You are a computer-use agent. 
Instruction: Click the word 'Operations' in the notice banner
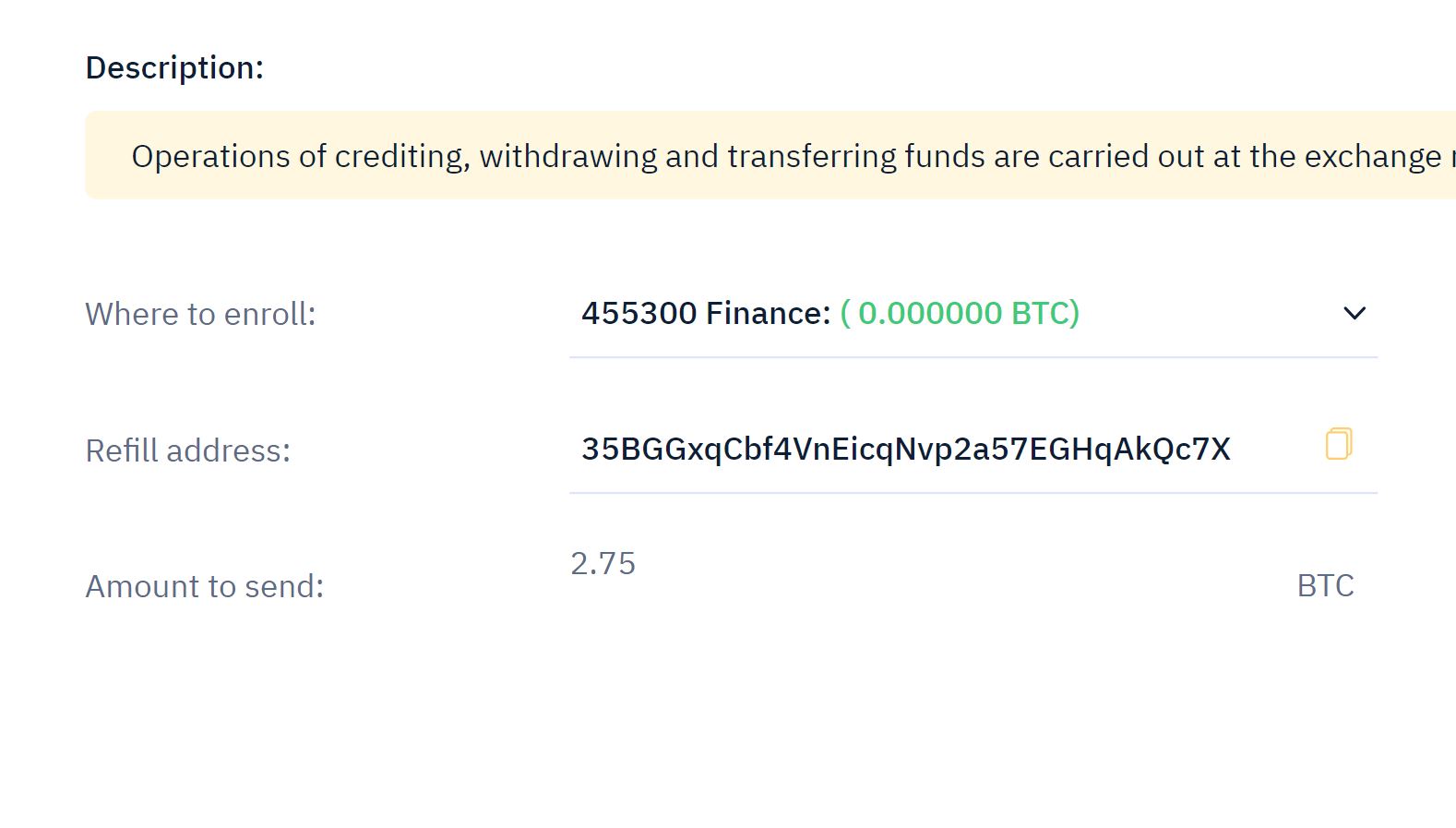click(x=211, y=157)
